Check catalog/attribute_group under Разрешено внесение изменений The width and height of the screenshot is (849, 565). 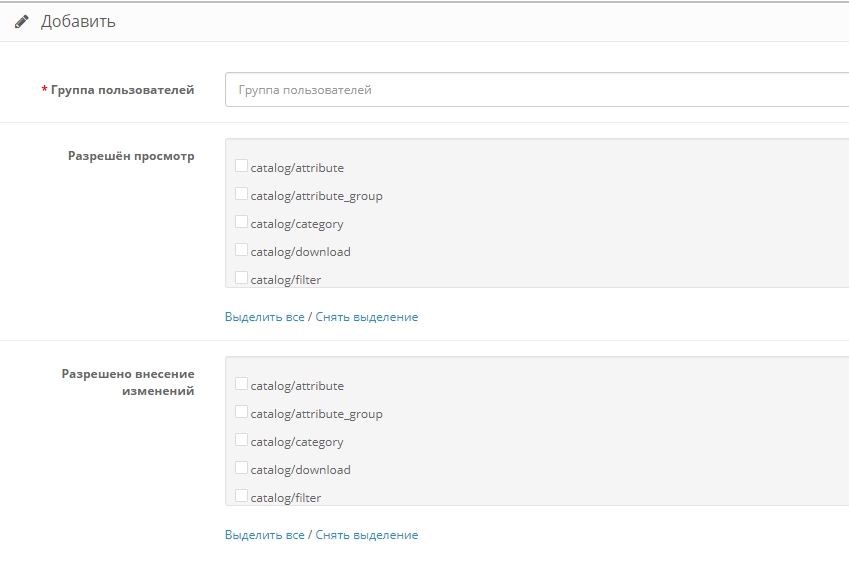241,412
